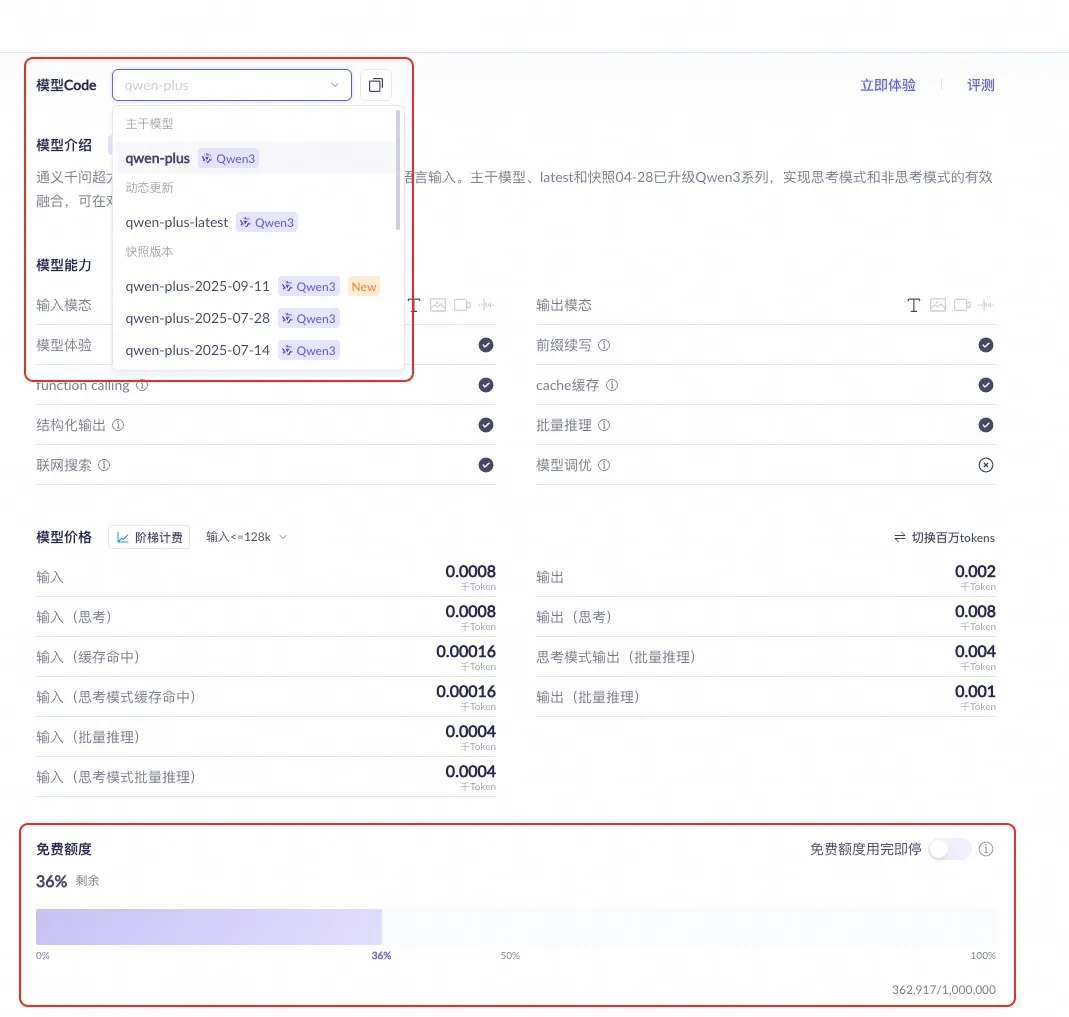
Task: Click the output audio modality icon
Action: click(986, 305)
